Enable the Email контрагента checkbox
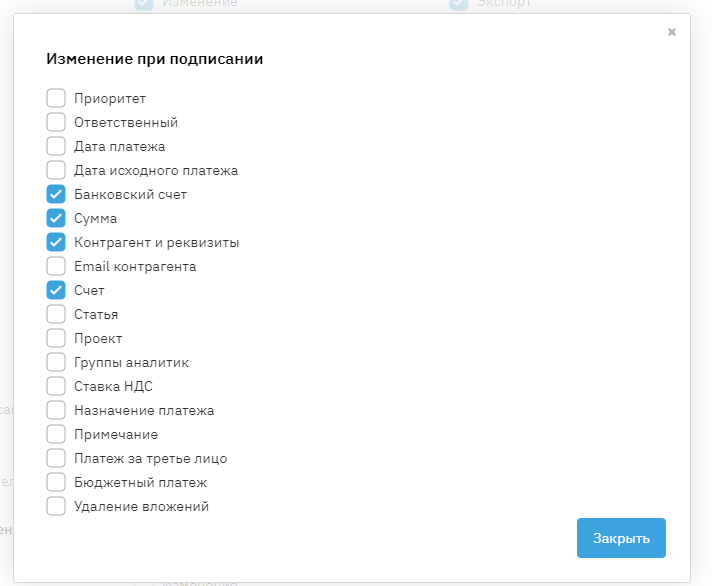Viewport: 712px width, 586px height. coord(56,266)
